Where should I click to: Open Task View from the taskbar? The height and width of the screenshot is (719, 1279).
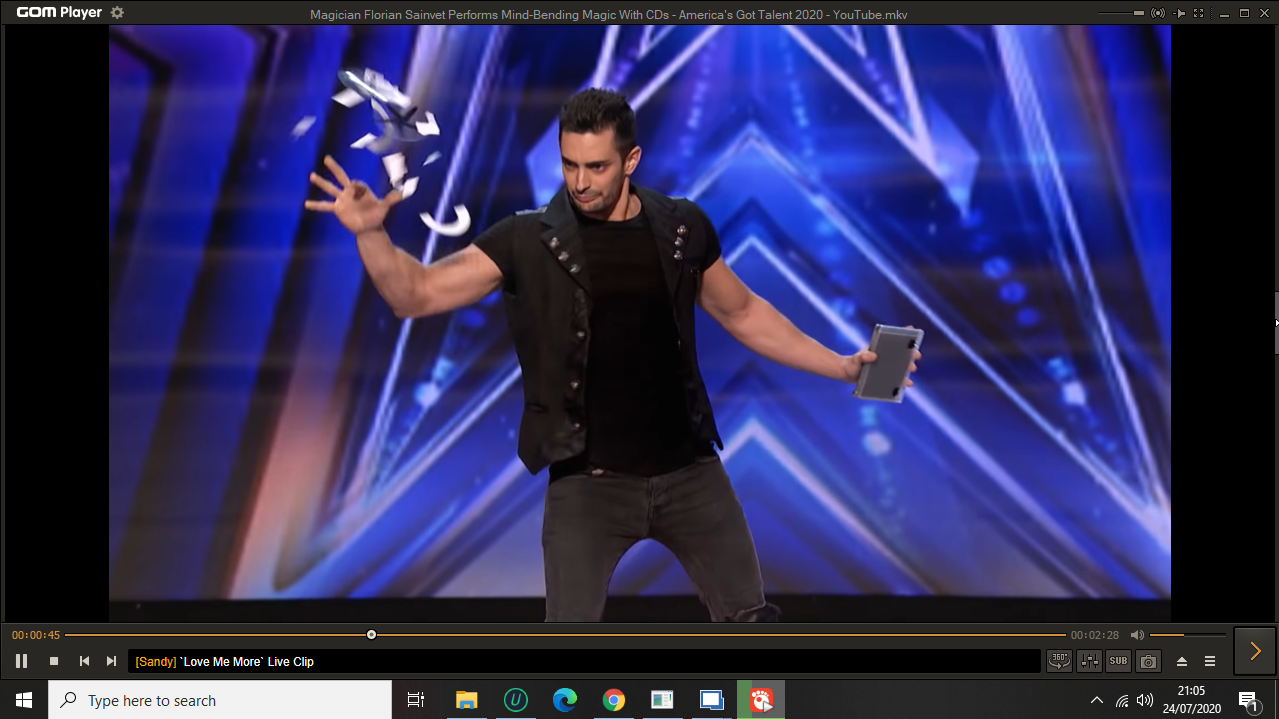[x=416, y=700]
